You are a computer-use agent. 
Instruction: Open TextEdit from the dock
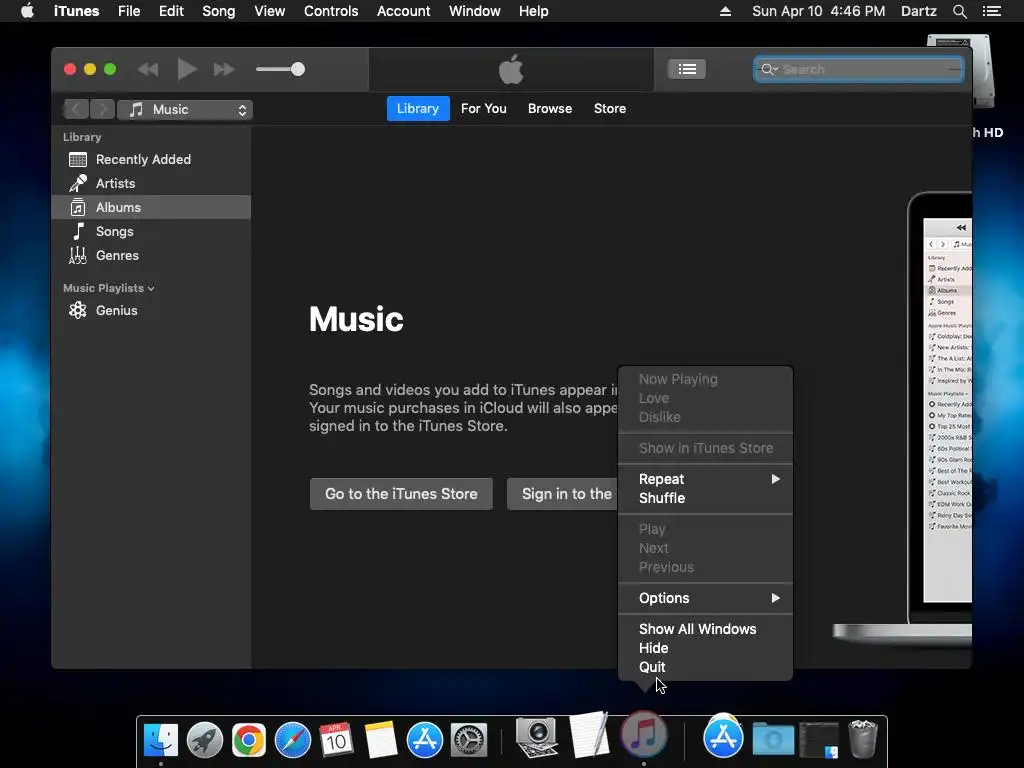[590, 735]
